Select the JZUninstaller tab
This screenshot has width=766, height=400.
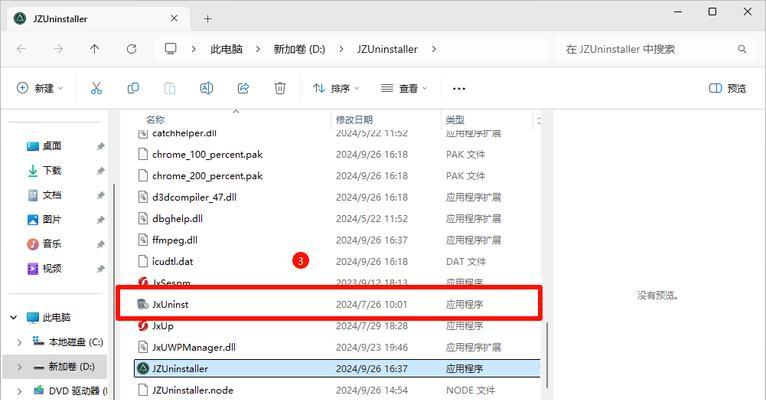[100, 19]
